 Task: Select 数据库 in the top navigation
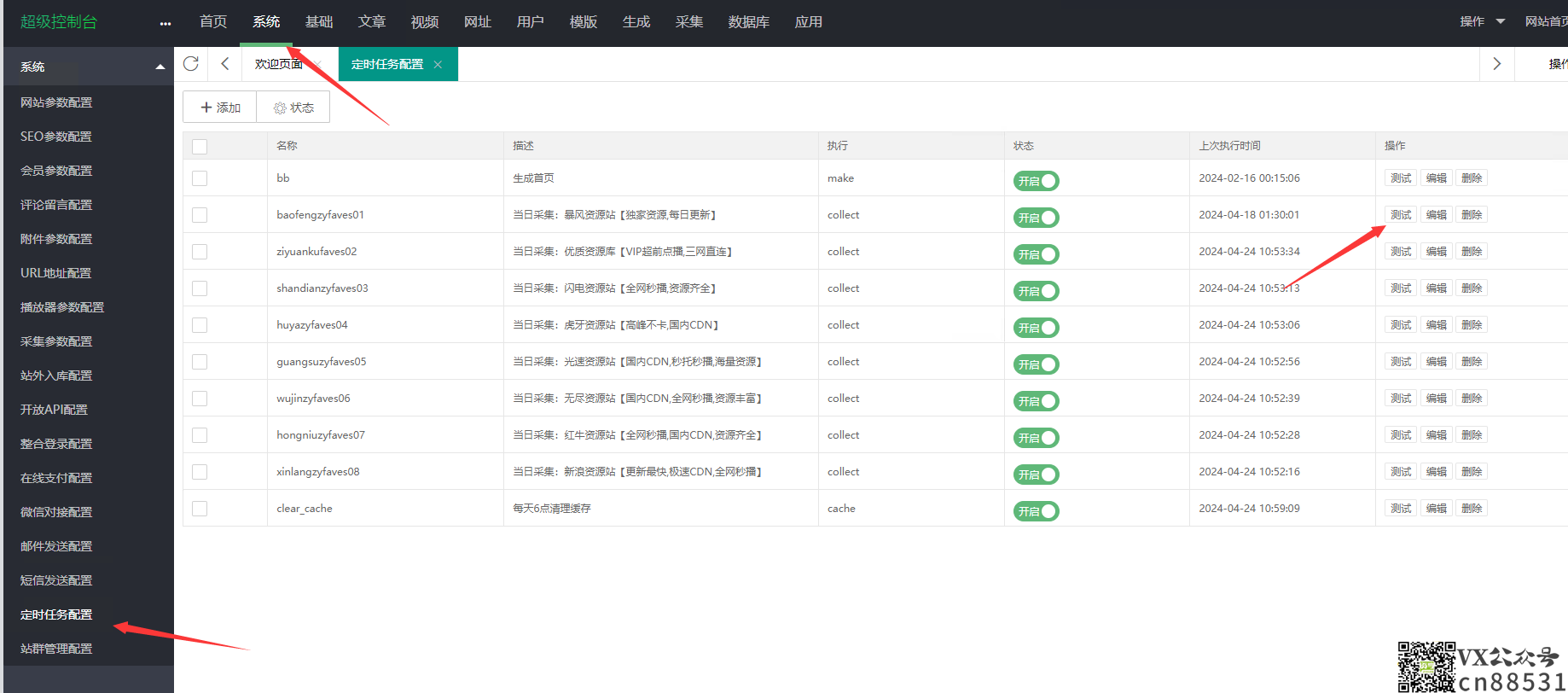[x=748, y=22]
